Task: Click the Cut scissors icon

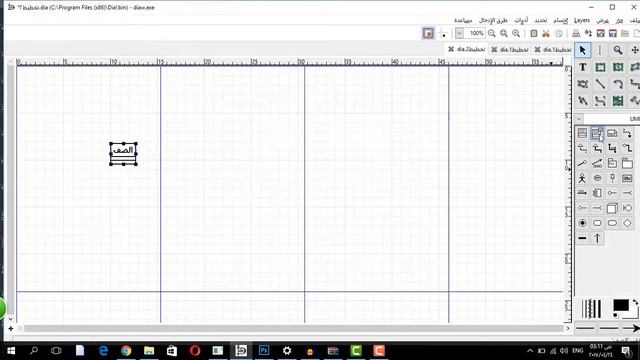Action: click(x=546, y=33)
